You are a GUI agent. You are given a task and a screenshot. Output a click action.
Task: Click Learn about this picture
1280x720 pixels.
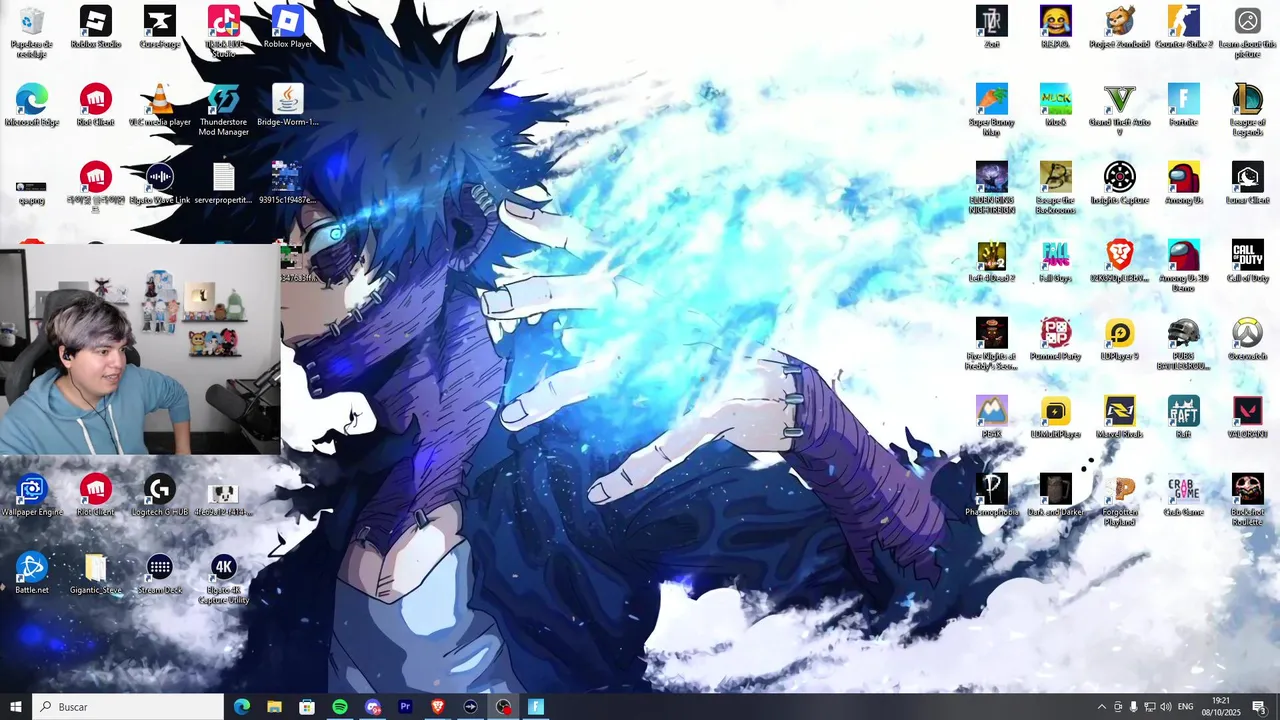pos(1248,32)
